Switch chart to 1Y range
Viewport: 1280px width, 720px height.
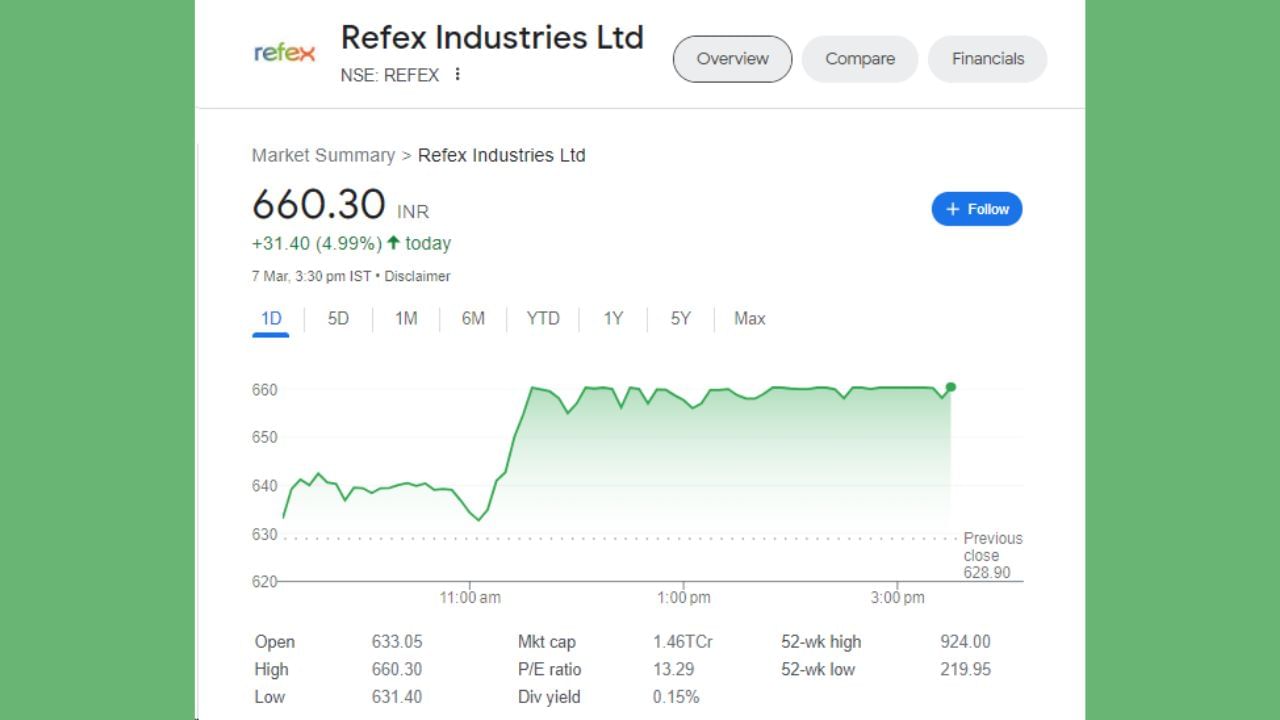pos(613,319)
